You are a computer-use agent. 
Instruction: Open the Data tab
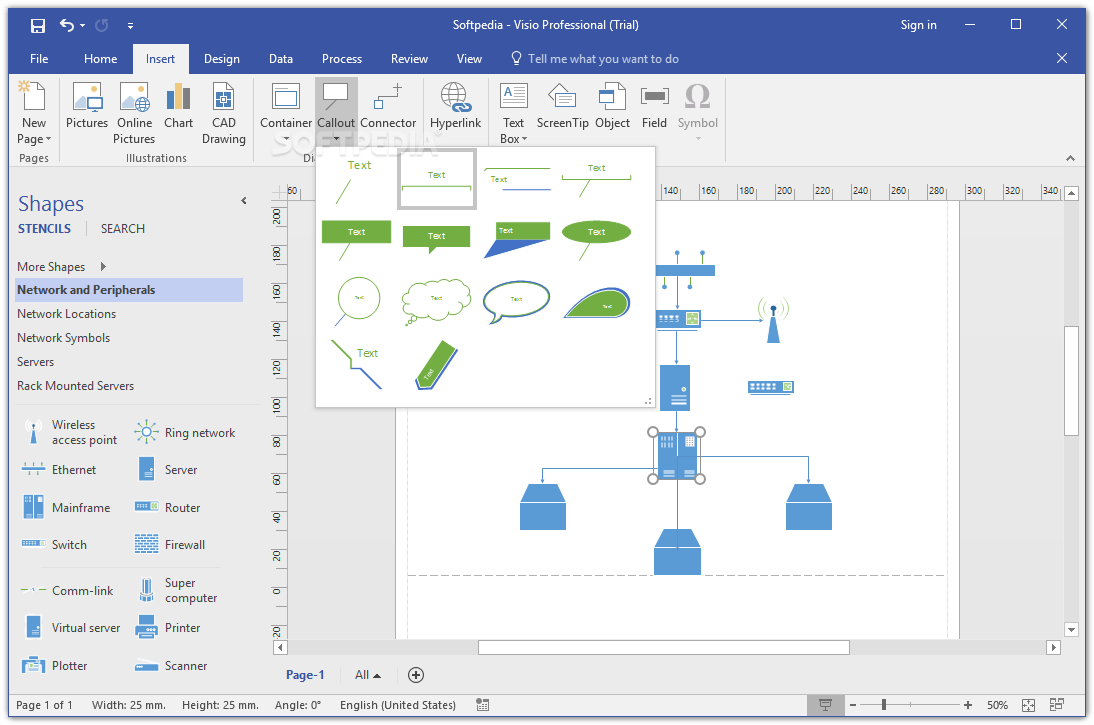[x=280, y=59]
